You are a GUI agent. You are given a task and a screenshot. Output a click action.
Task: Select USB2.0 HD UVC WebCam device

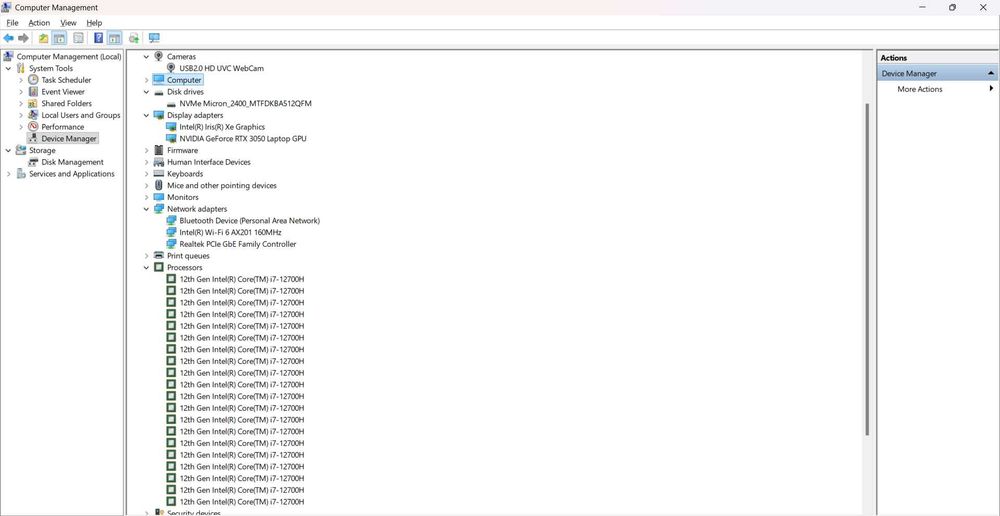click(221, 68)
